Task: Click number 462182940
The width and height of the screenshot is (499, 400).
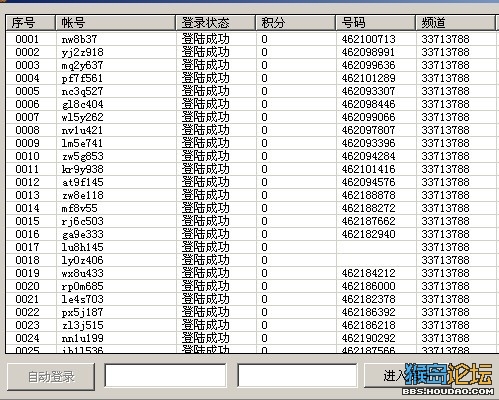Action: (368, 234)
